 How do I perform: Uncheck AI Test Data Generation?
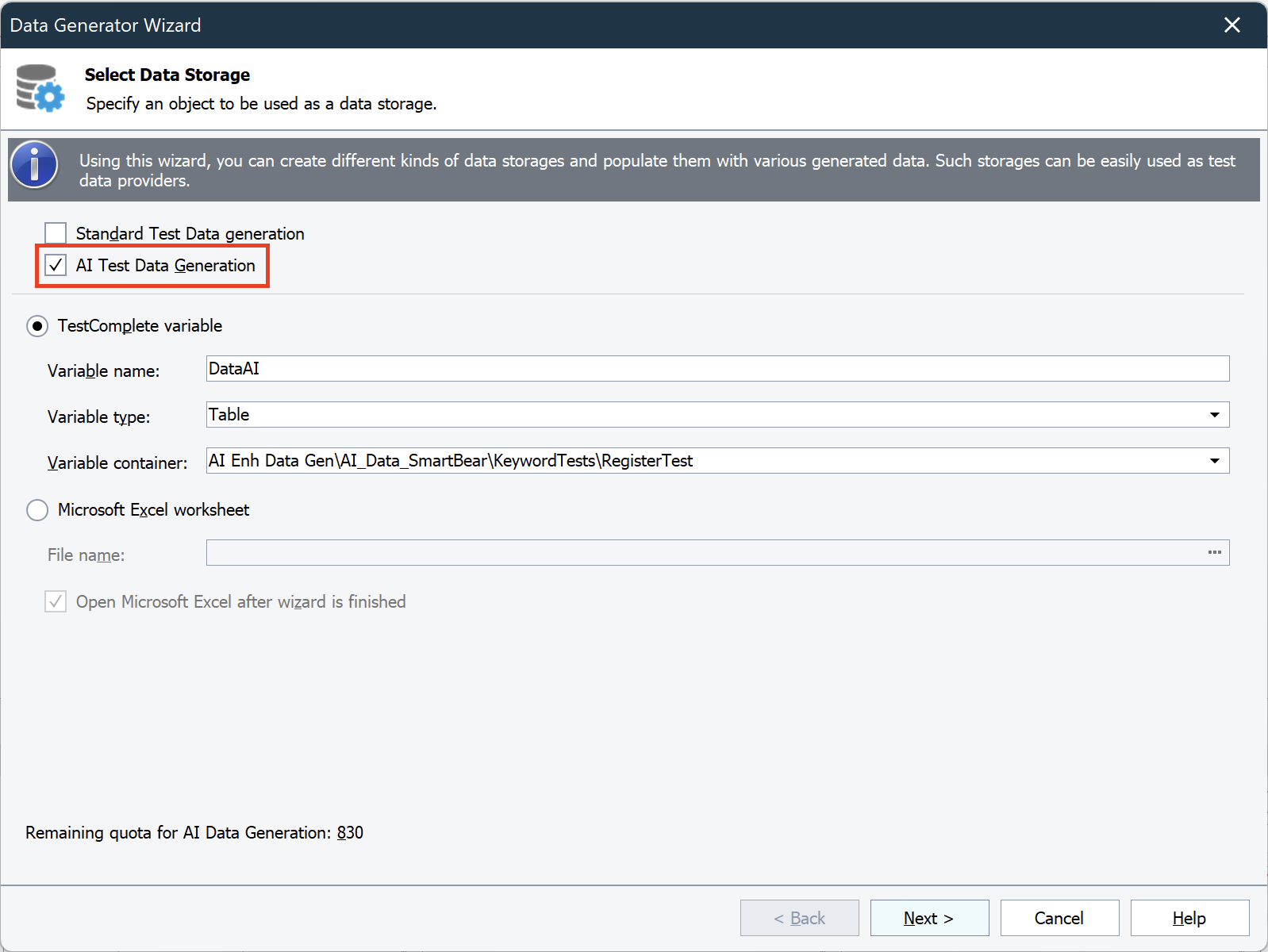click(56, 265)
